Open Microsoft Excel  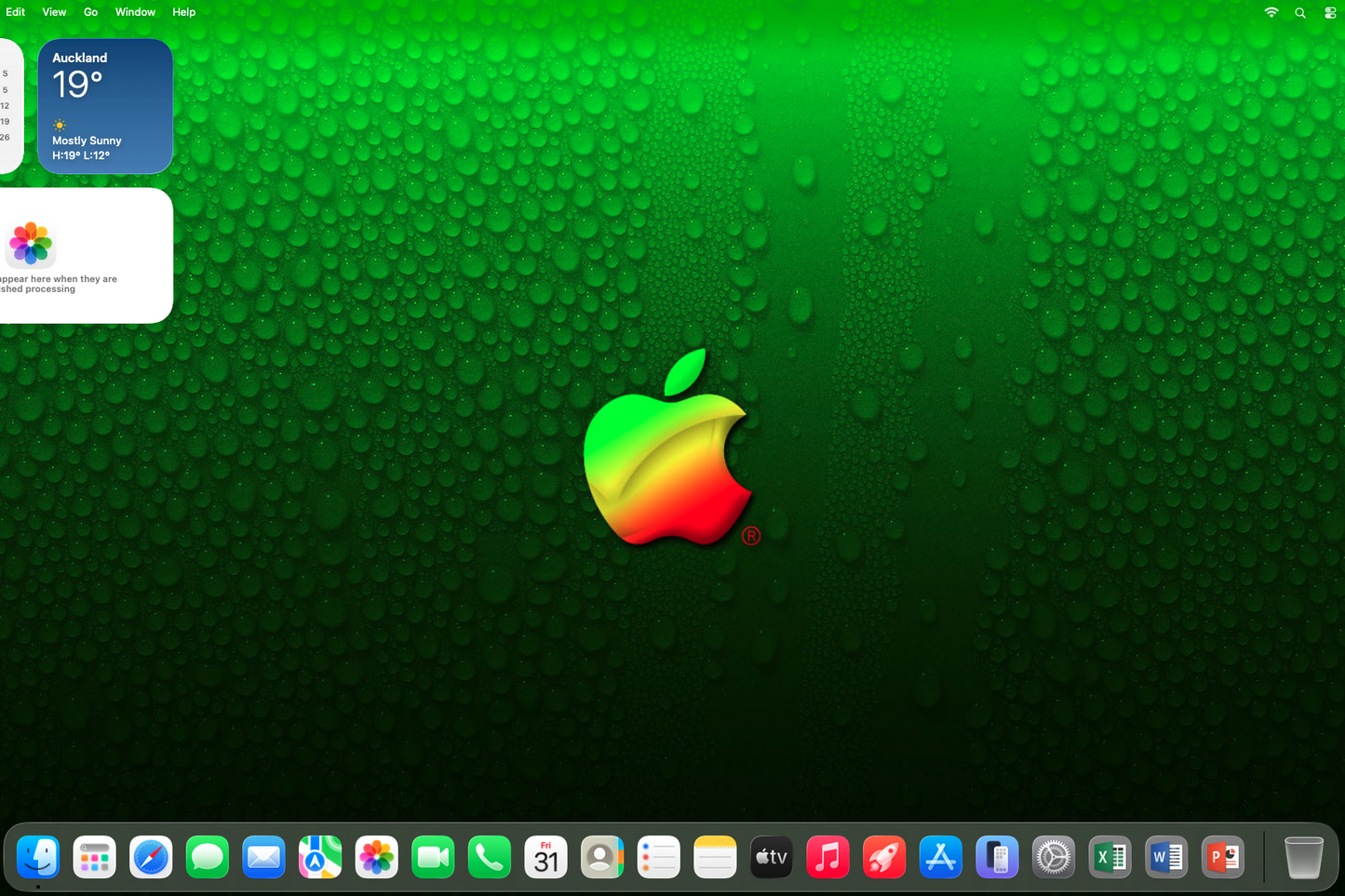1110,856
